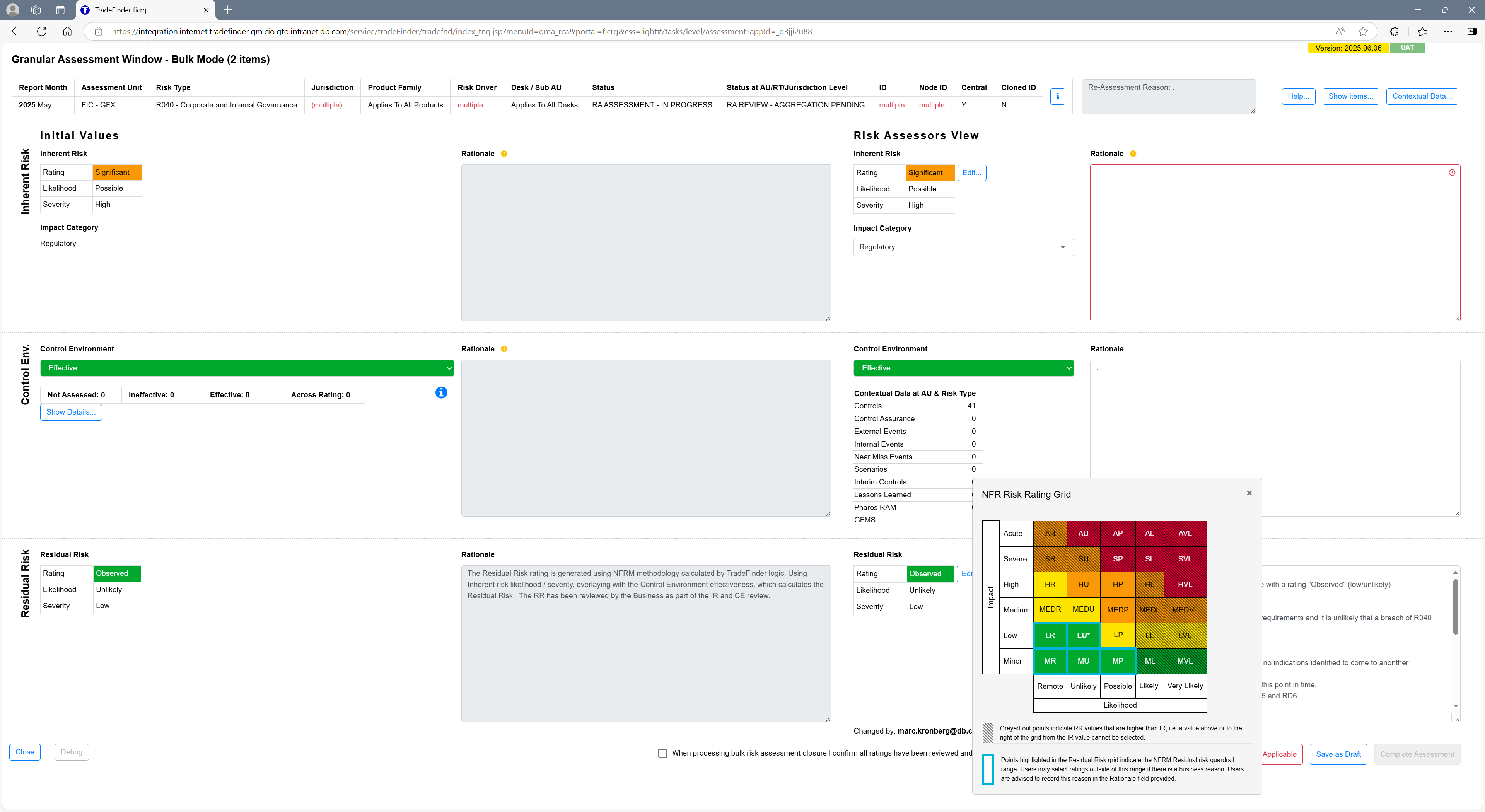This screenshot has height=812, width=1485.
Task: Click the favorites star icon in address bar
Action: 1363,32
